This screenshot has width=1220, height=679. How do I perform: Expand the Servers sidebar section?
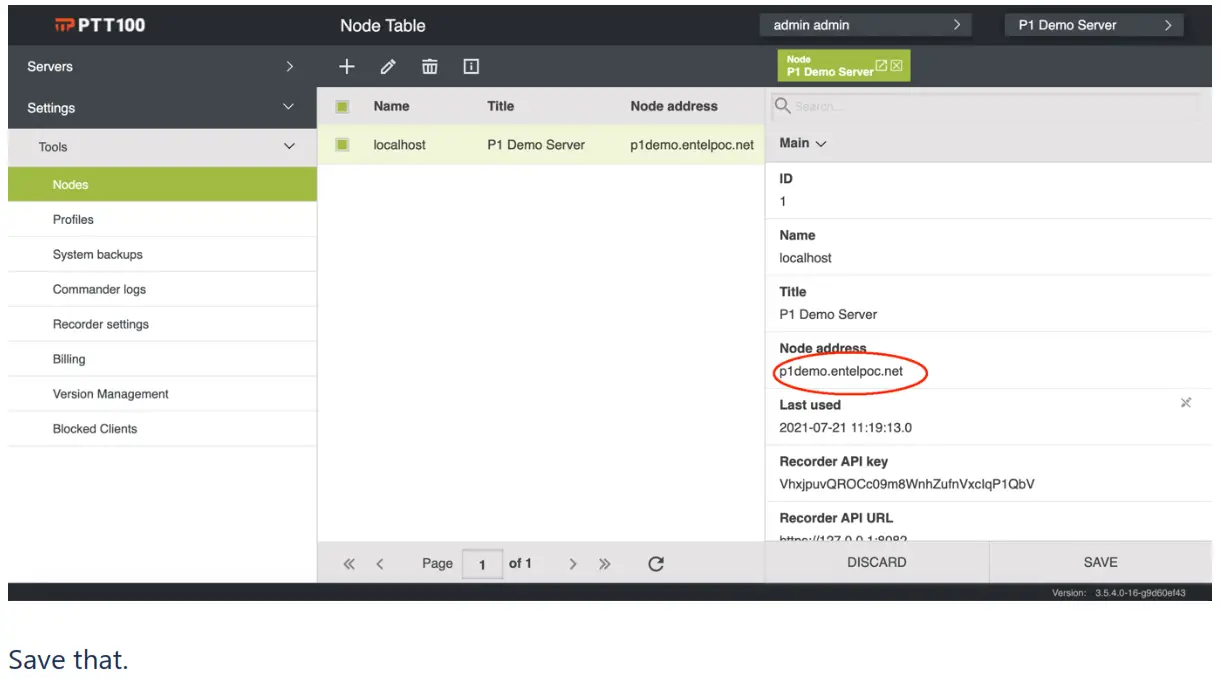pyautogui.click(x=162, y=67)
